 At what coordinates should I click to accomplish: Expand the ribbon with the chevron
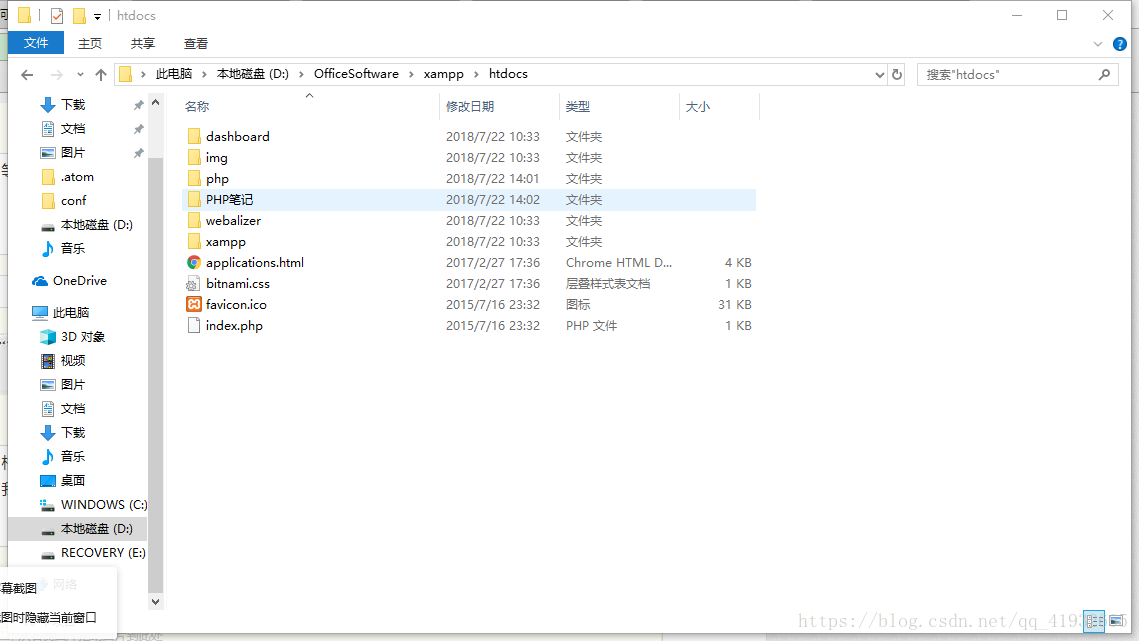1098,44
